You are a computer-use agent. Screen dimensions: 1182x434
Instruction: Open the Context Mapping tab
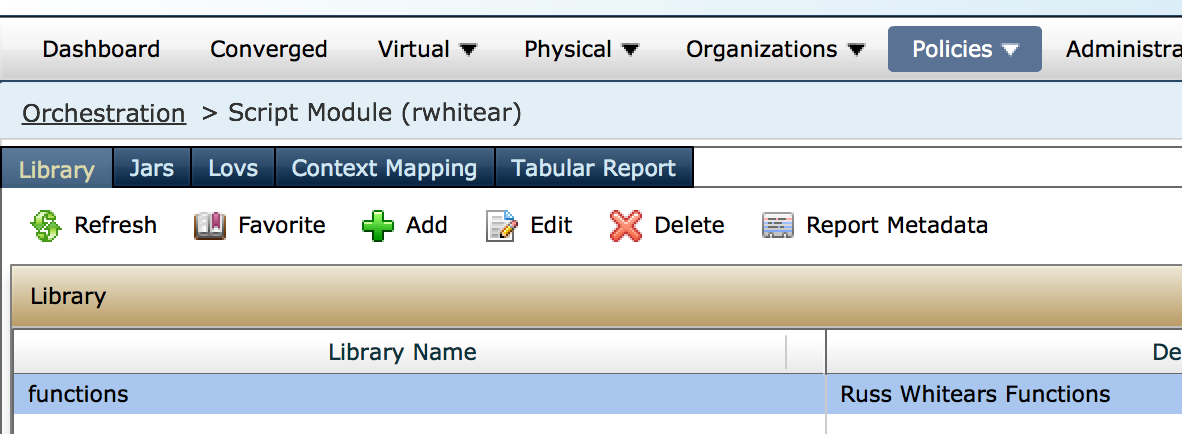point(384,168)
